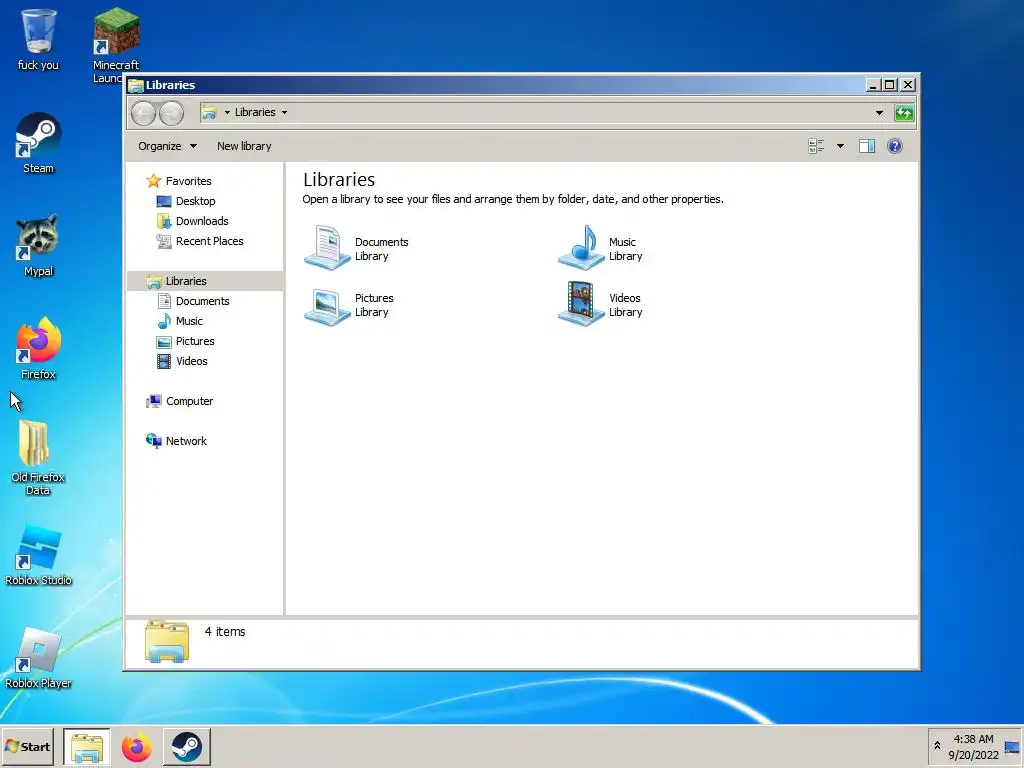Open view options dropdown arrow
The image size is (1024, 768).
(x=840, y=146)
